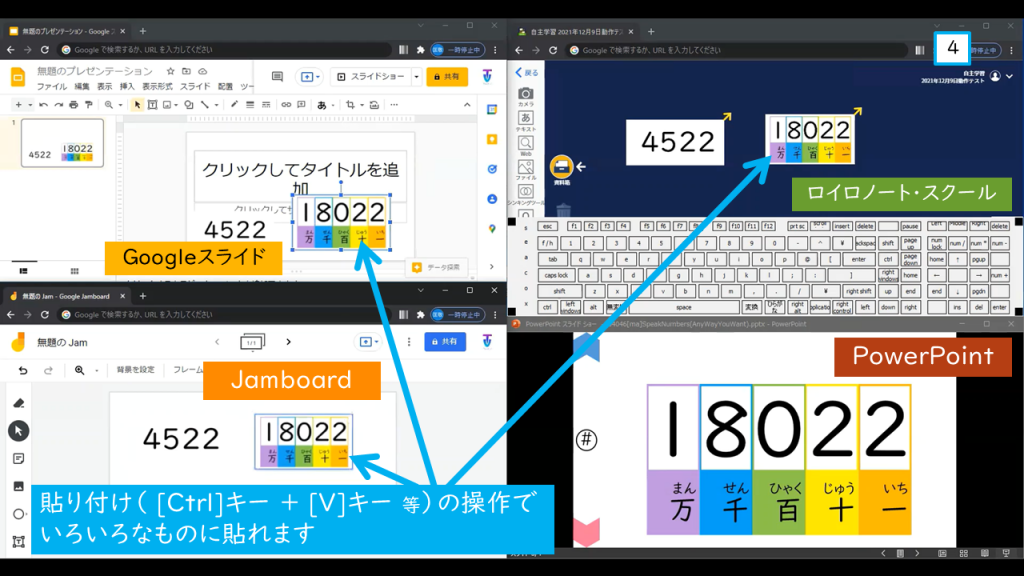1024x576 pixels.
Task: Select the shape tool in Google Slides
Action: 189,104
